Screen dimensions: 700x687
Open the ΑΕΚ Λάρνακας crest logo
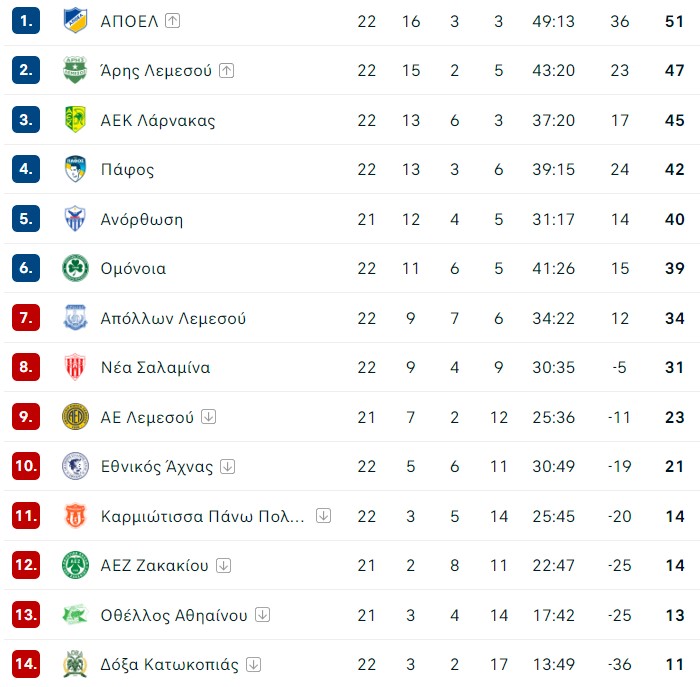tap(75, 120)
